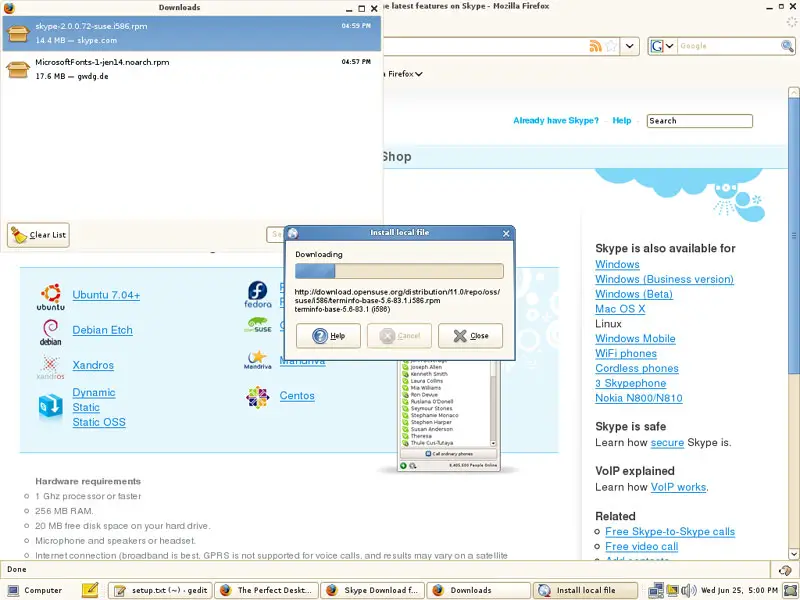Image resolution: width=800 pixels, height=600 pixels.
Task: Click the clock showing Wed Jun 25, 5:00 PM
Action: coord(739,590)
